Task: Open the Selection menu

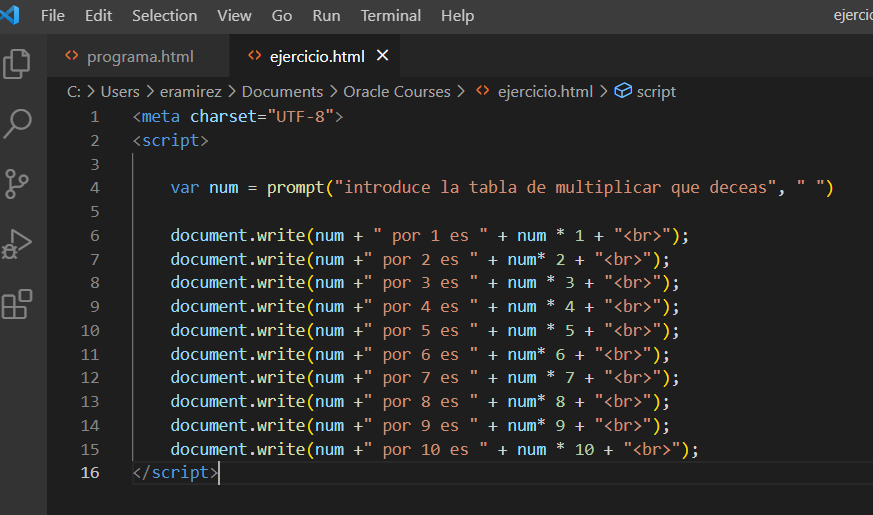Action: tap(165, 16)
